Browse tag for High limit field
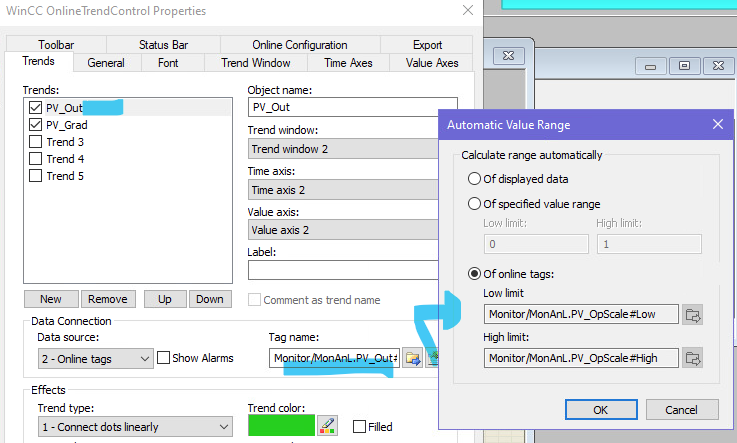737x443 pixels. pyautogui.click(x=692, y=358)
